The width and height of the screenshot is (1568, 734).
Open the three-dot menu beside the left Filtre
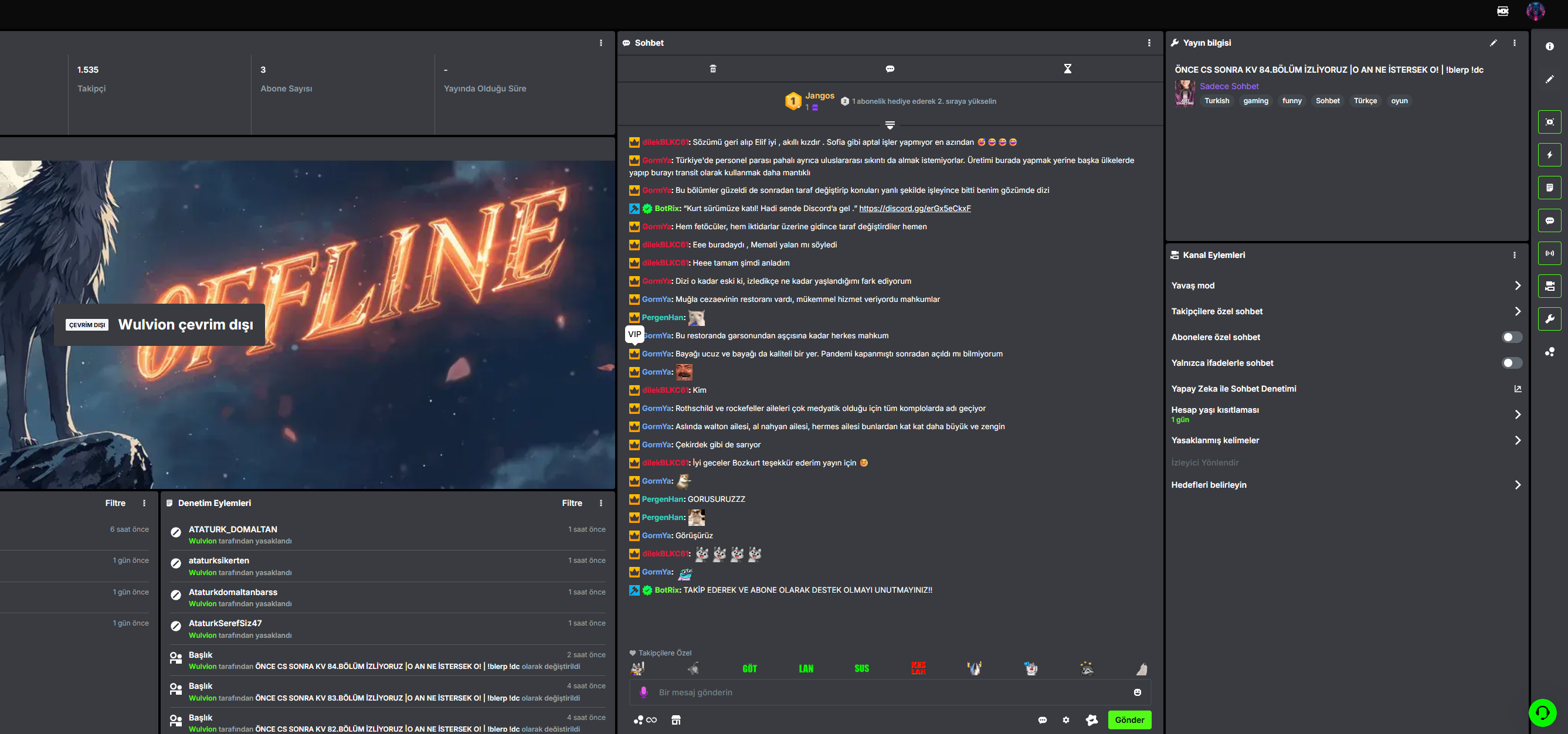pos(144,503)
